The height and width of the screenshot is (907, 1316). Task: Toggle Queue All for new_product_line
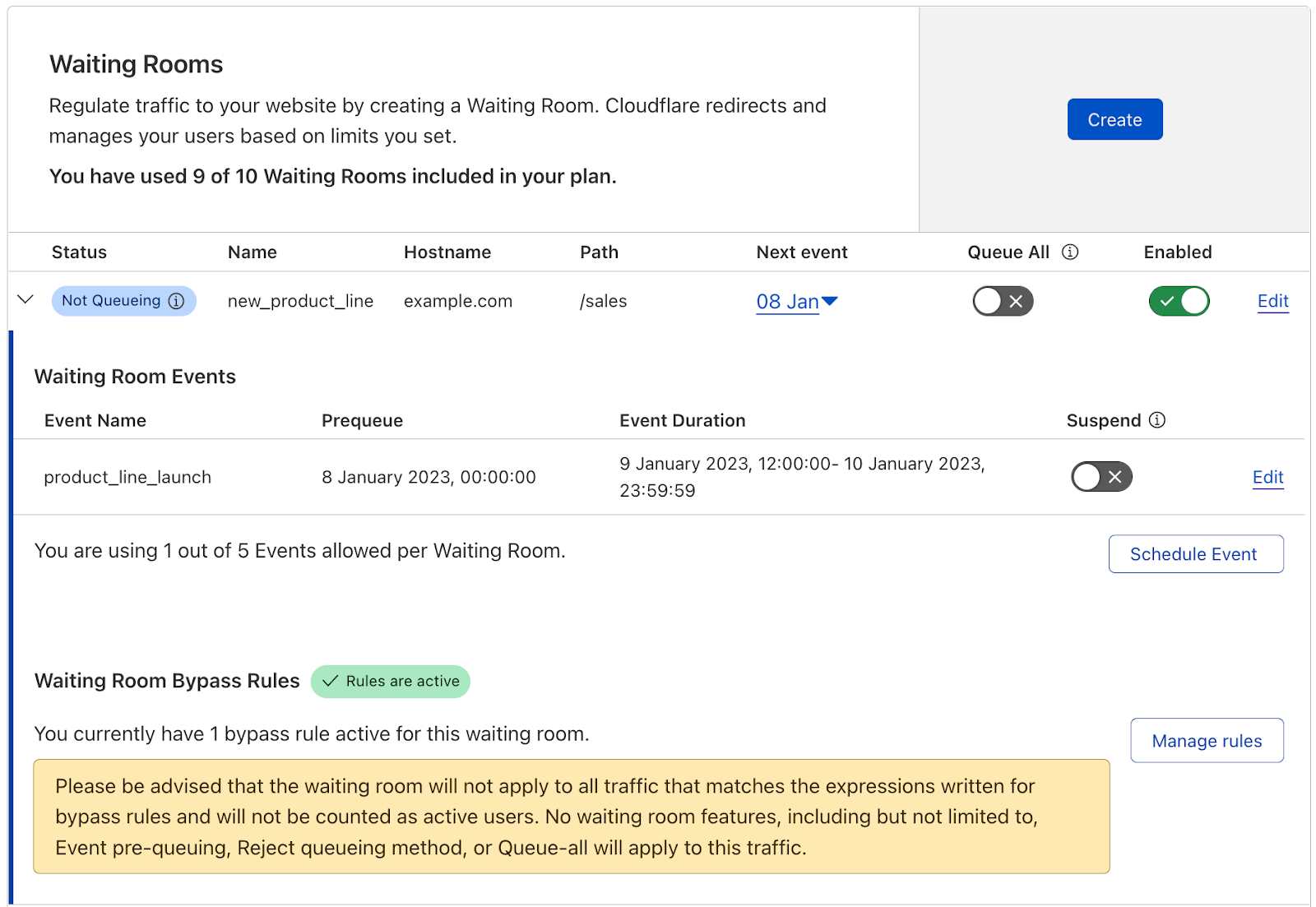(1002, 301)
